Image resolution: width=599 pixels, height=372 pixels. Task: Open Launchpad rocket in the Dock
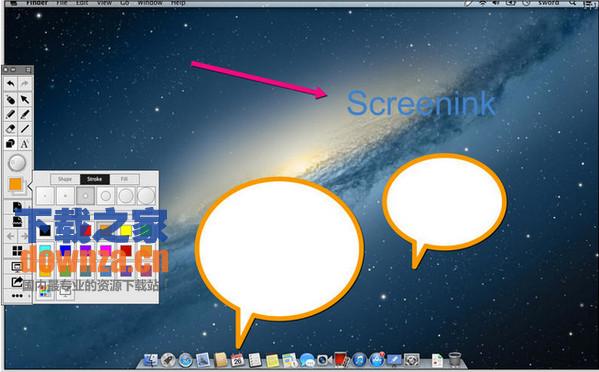click(168, 359)
